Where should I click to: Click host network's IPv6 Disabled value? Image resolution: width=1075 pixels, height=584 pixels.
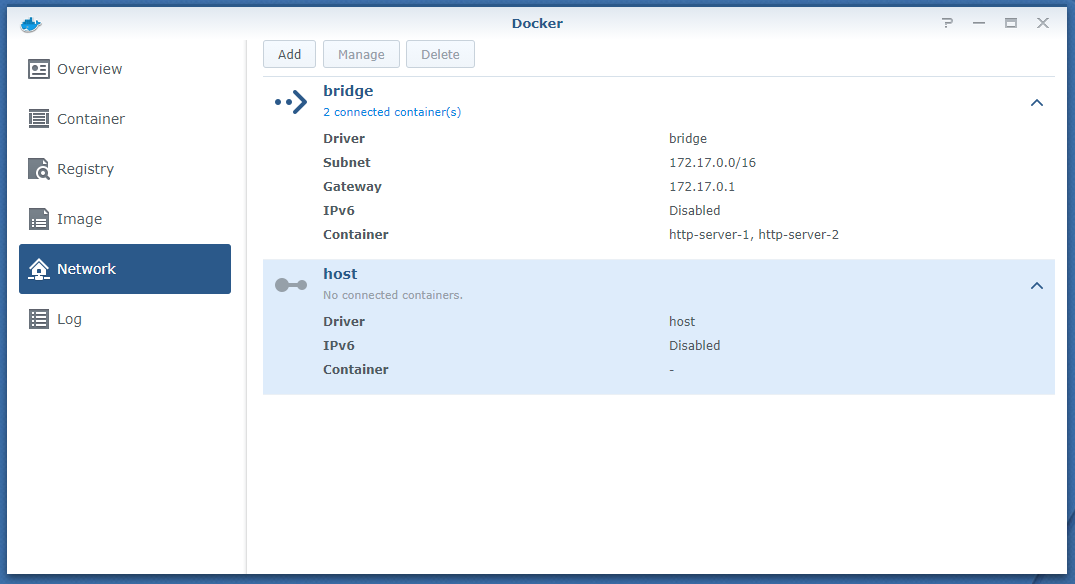pos(694,345)
